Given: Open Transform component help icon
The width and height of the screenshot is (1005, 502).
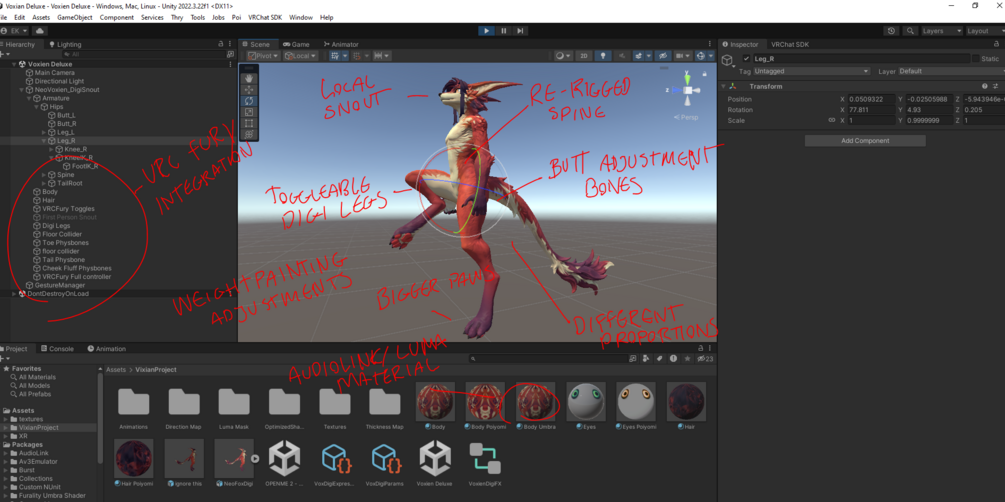Looking at the screenshot, I should pyautogui.click(x=984, y=86).
